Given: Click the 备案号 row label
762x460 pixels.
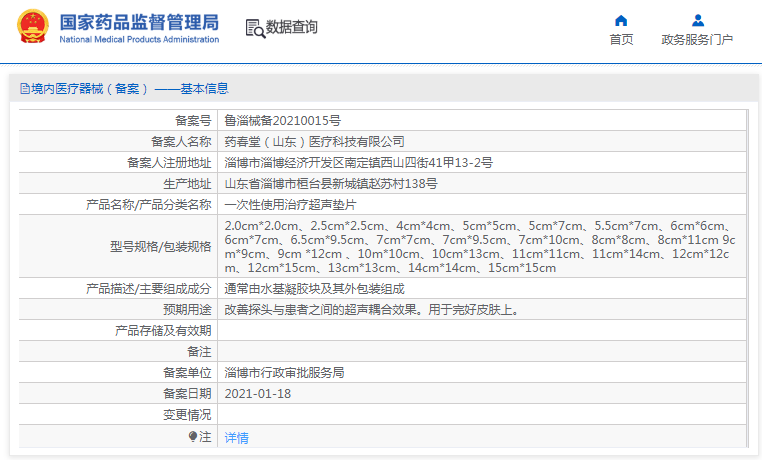Looking at the screenshot, I should 193,120.
